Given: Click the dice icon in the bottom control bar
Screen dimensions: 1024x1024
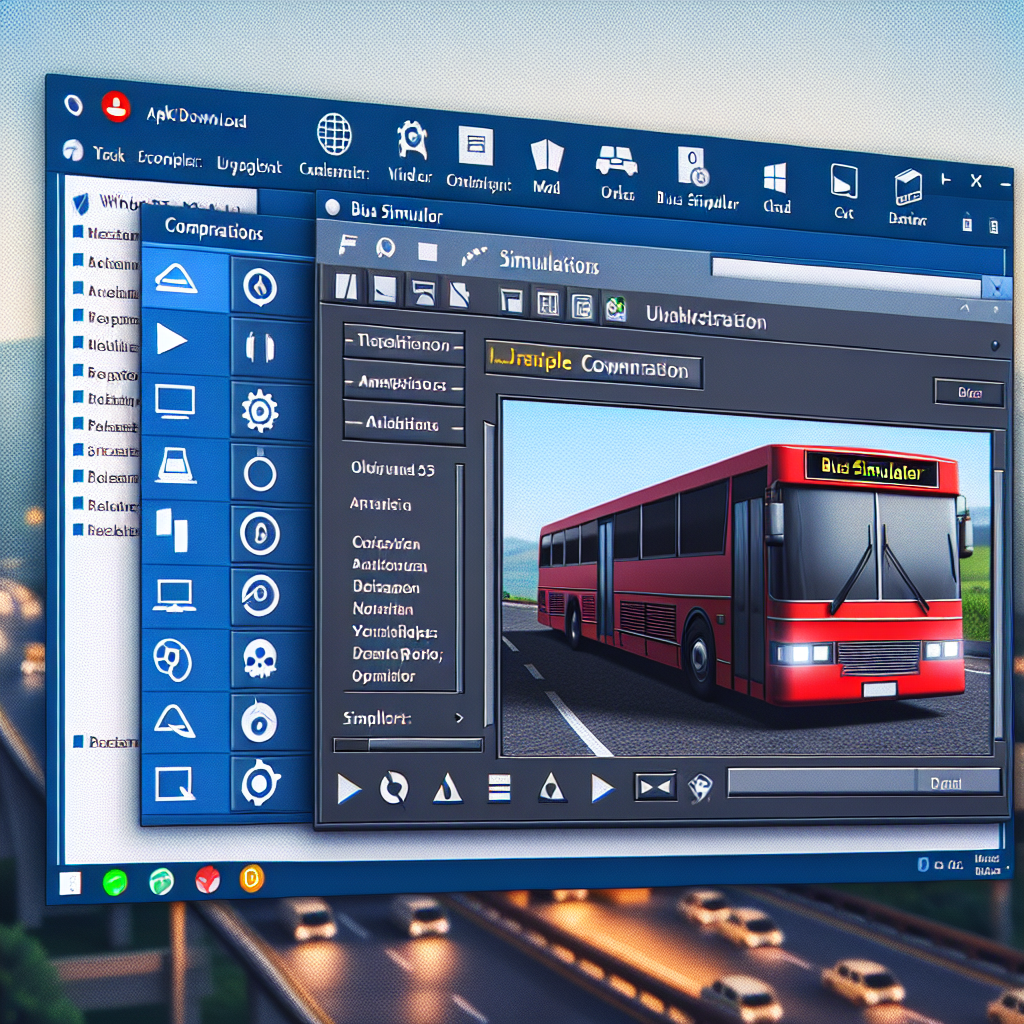Looking at the screenshot, I should [700, 788].
